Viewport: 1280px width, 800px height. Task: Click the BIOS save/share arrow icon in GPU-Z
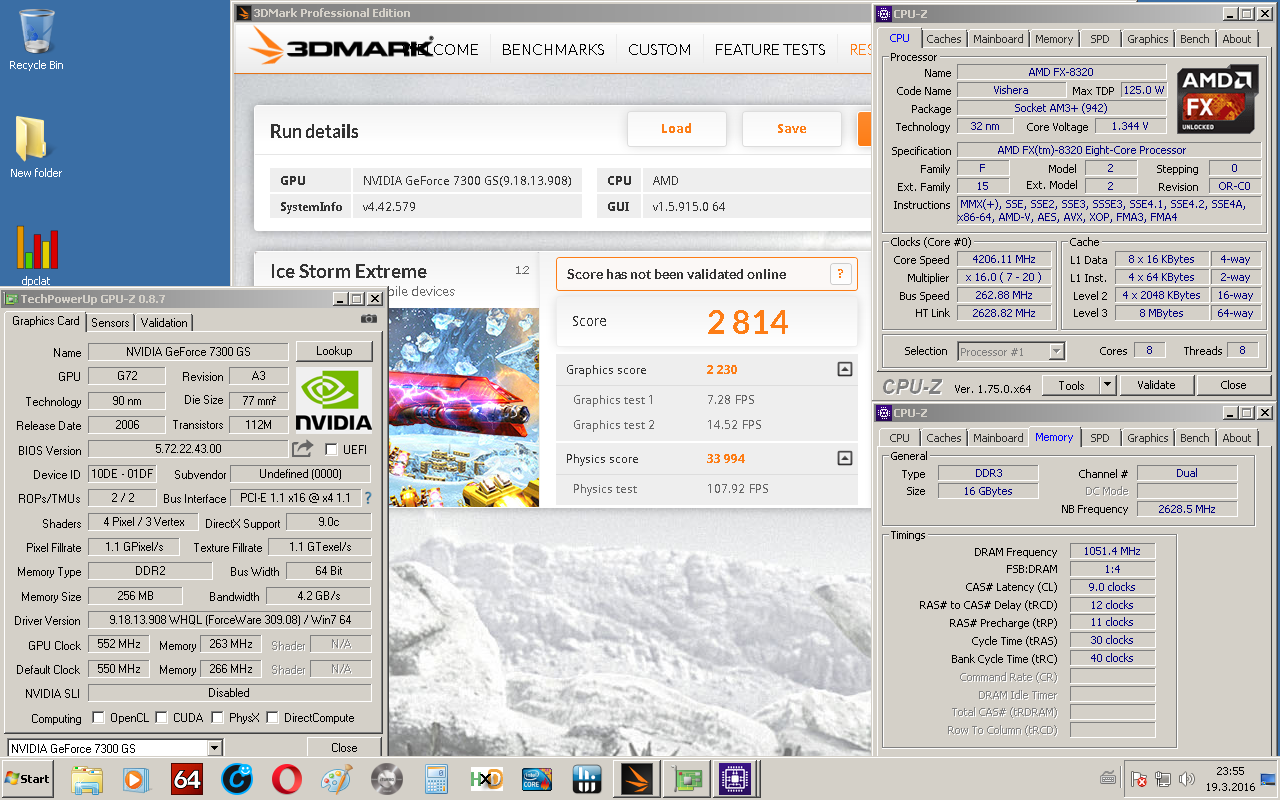pyautogui.click(x=302, y=449)
